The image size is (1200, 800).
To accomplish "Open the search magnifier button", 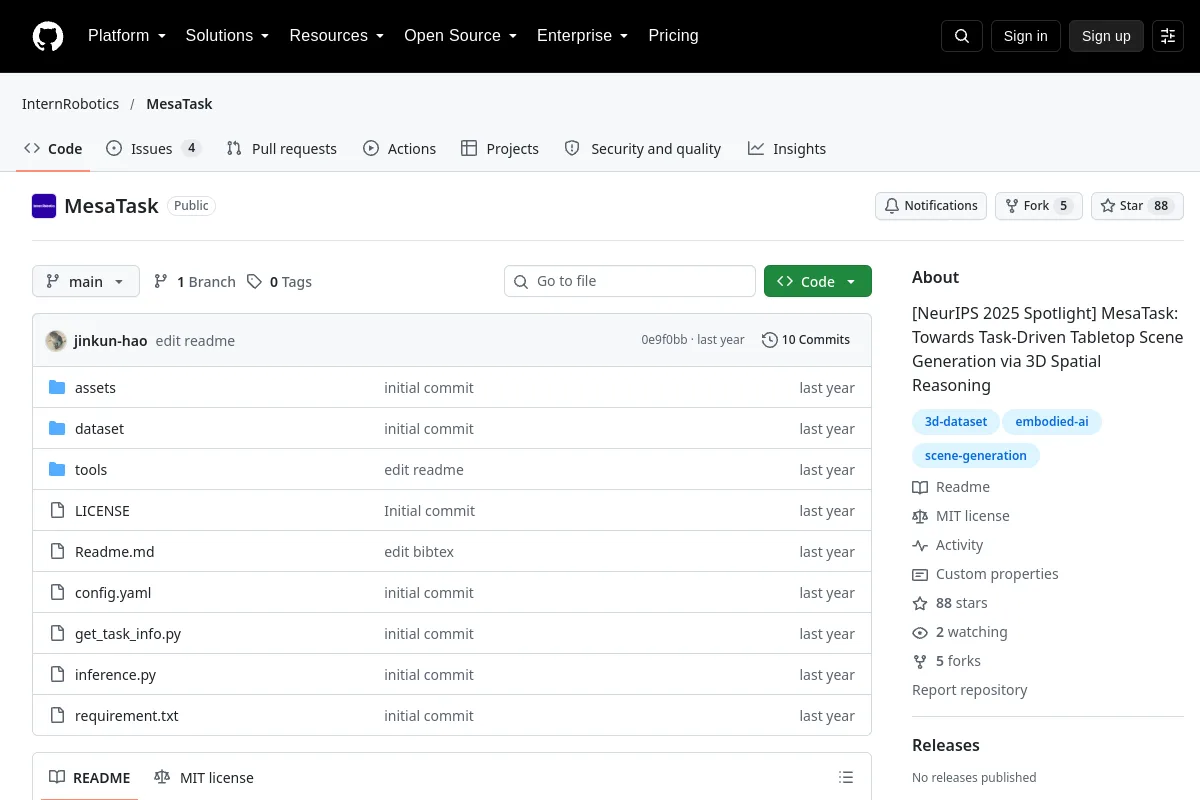I will 962,36.
